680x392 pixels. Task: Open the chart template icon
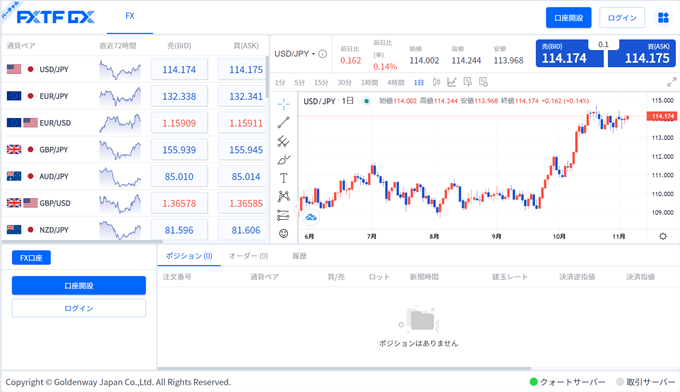tap(468, 82)
